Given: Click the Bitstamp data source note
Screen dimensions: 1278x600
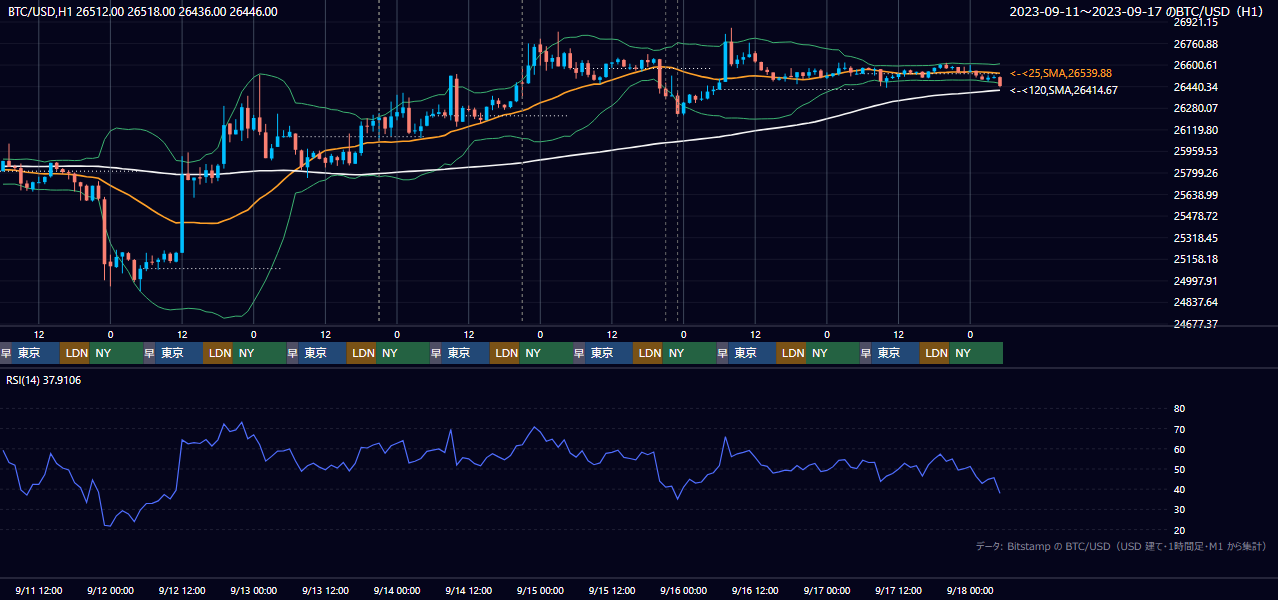Looking at the screenshot, I should point(1121,546).
